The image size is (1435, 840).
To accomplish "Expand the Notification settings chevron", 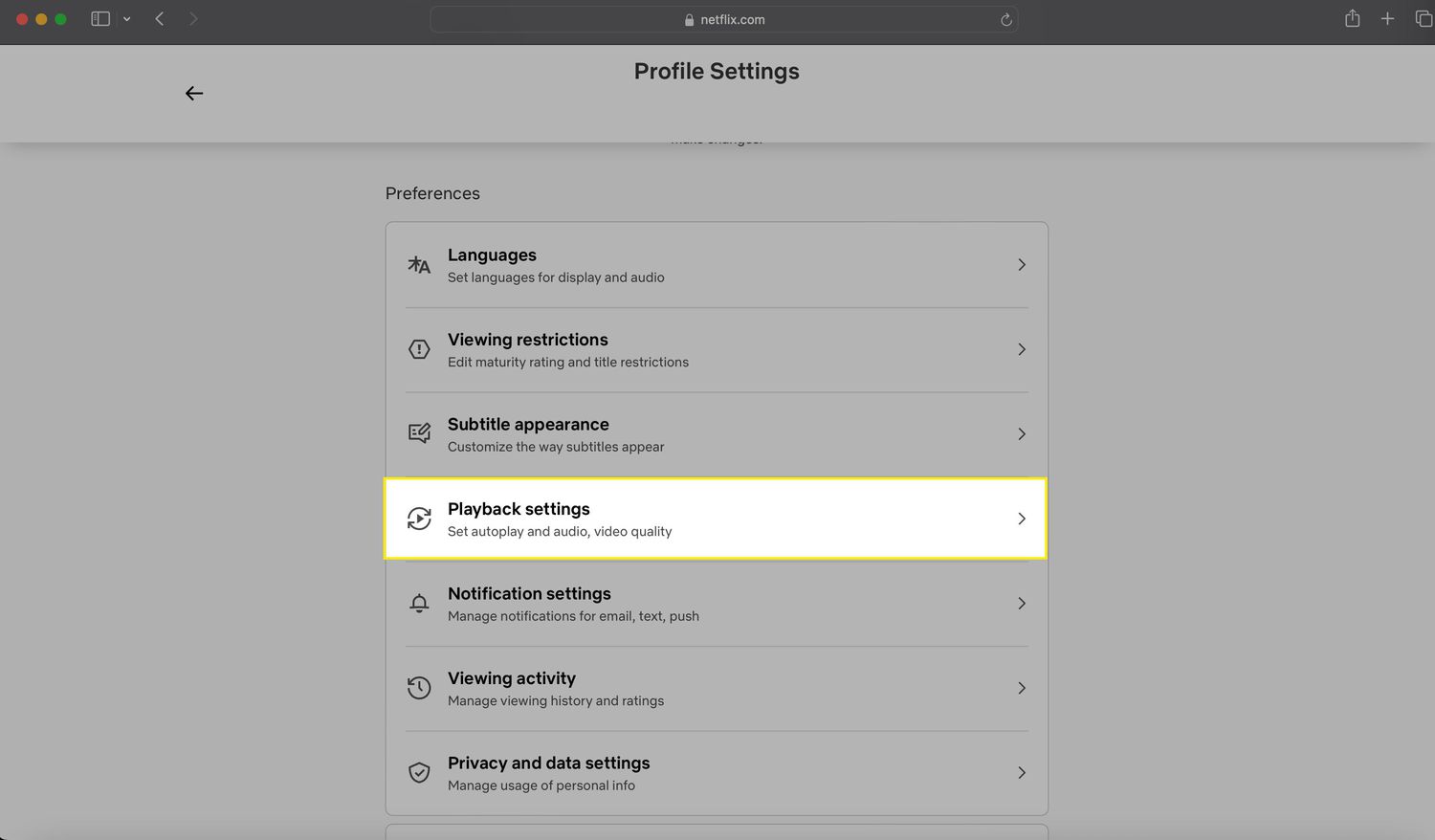I will (1021, 603).
